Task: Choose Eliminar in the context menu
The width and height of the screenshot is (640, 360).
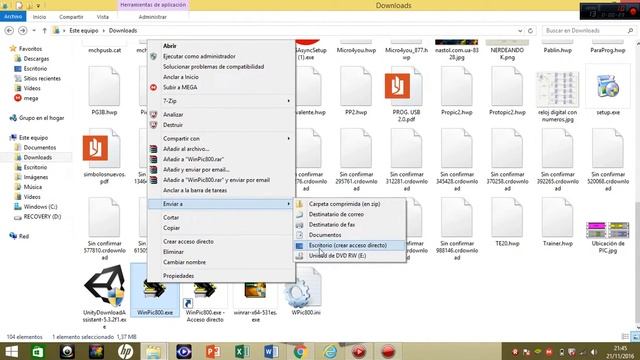Action: 221,252
